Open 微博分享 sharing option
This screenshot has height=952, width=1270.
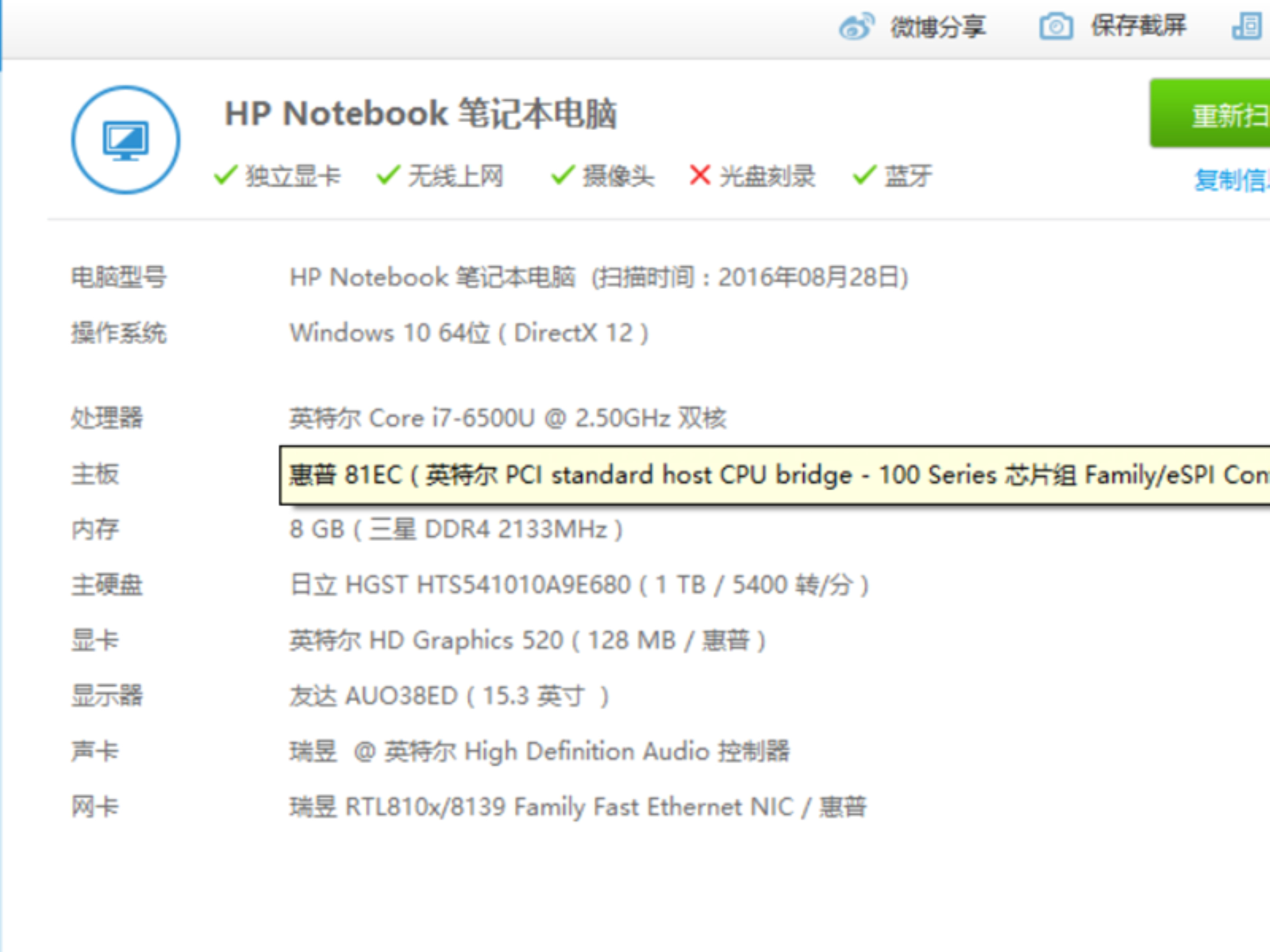click(x=938, y=27)
